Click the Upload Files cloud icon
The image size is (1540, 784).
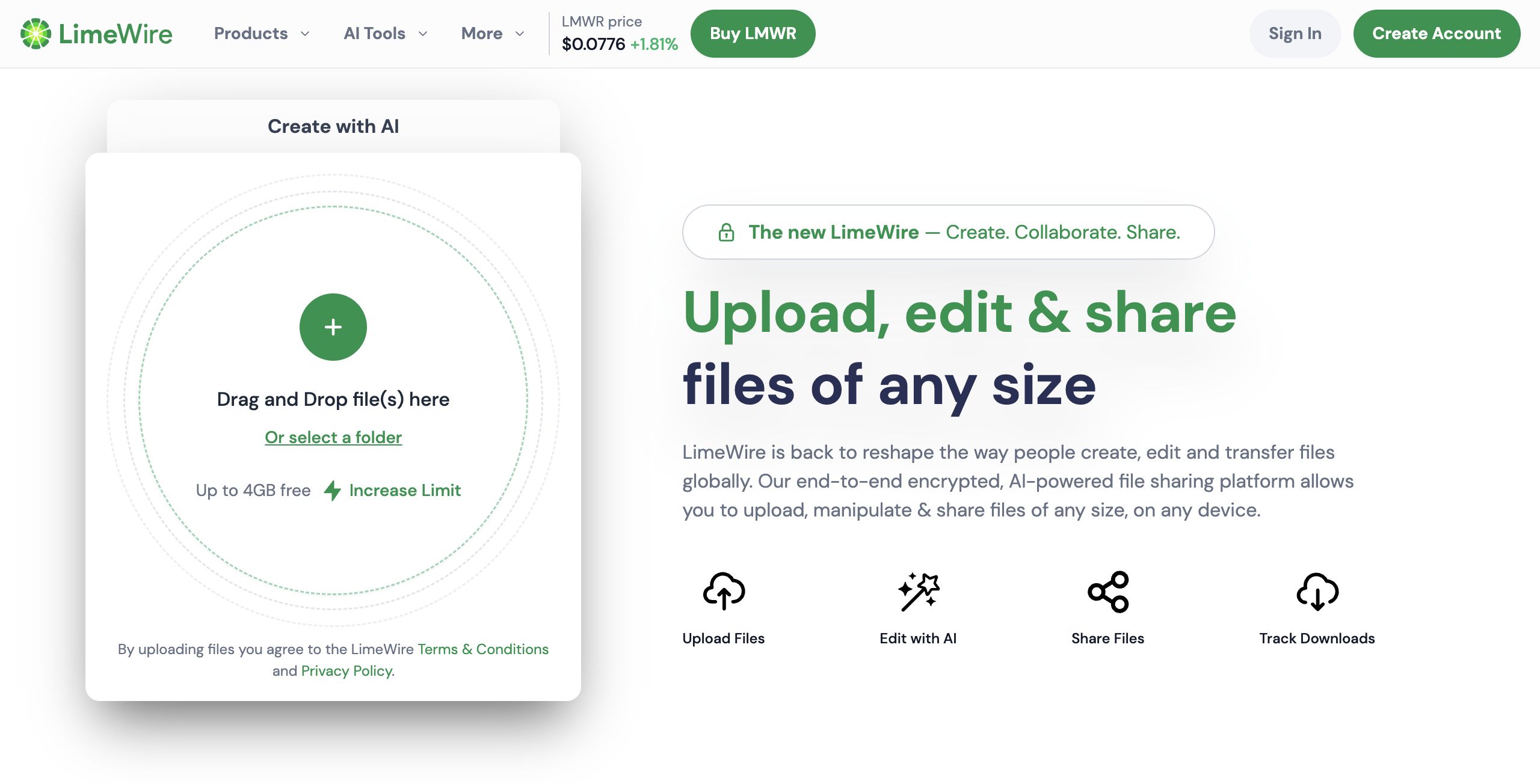[x=724, y=592]
